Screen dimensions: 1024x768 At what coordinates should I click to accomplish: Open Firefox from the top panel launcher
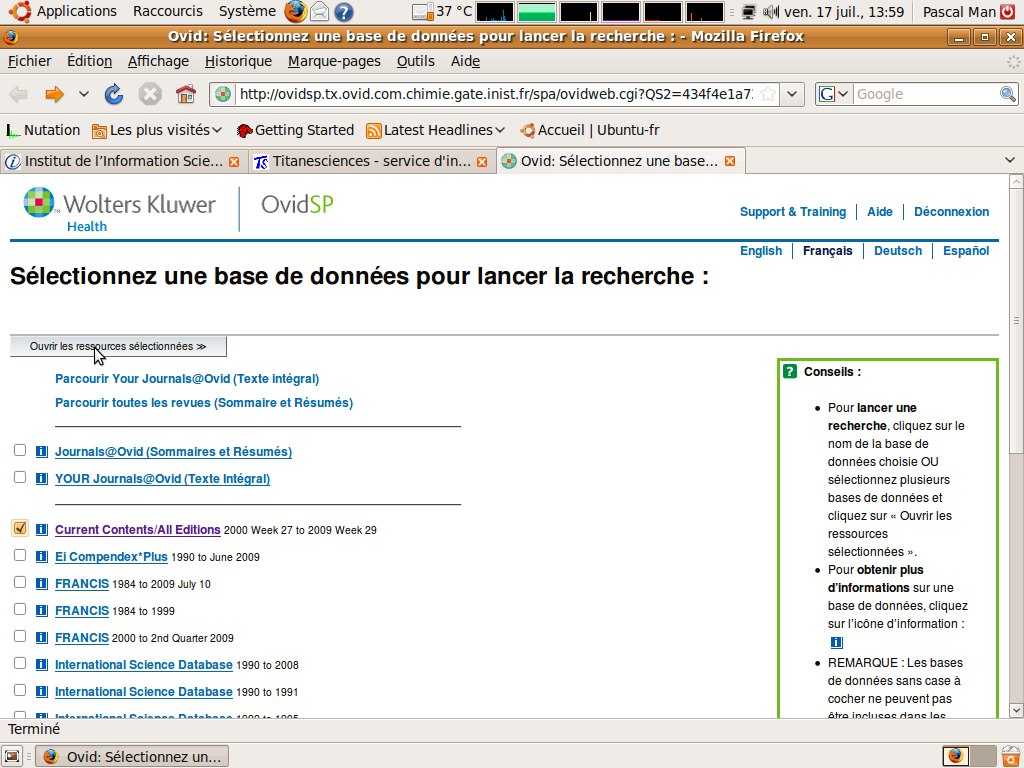pos(295,11)
